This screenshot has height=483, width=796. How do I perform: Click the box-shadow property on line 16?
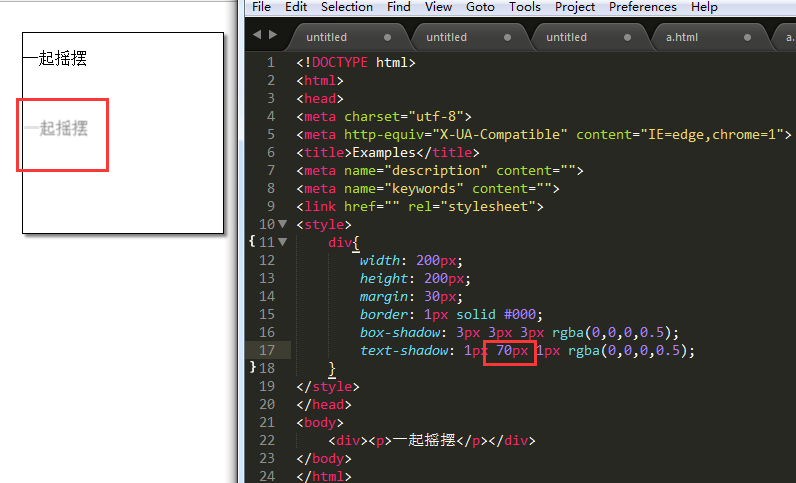click(x=400, y=332)
